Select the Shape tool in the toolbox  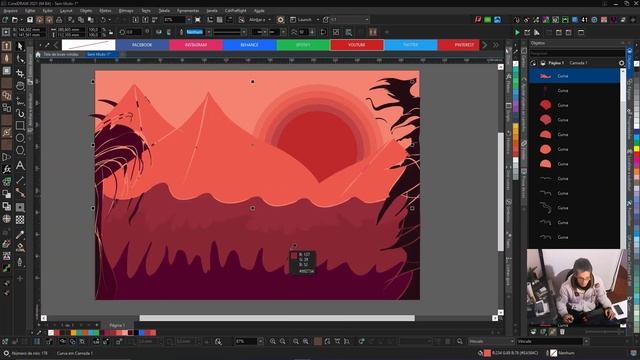(x=20, y=60)
